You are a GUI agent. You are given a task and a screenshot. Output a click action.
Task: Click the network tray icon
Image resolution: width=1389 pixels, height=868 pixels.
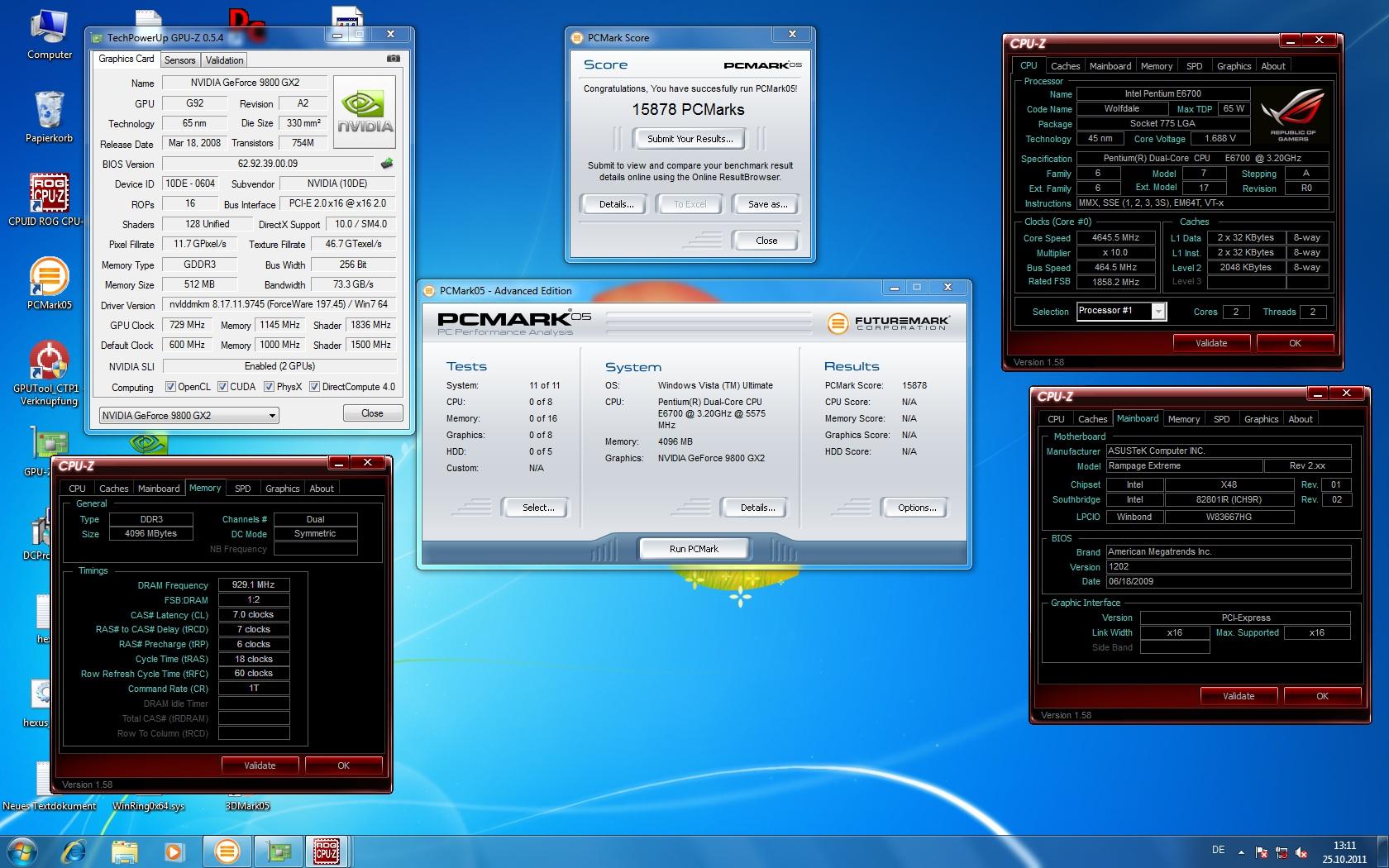(x=1282, y=852)
